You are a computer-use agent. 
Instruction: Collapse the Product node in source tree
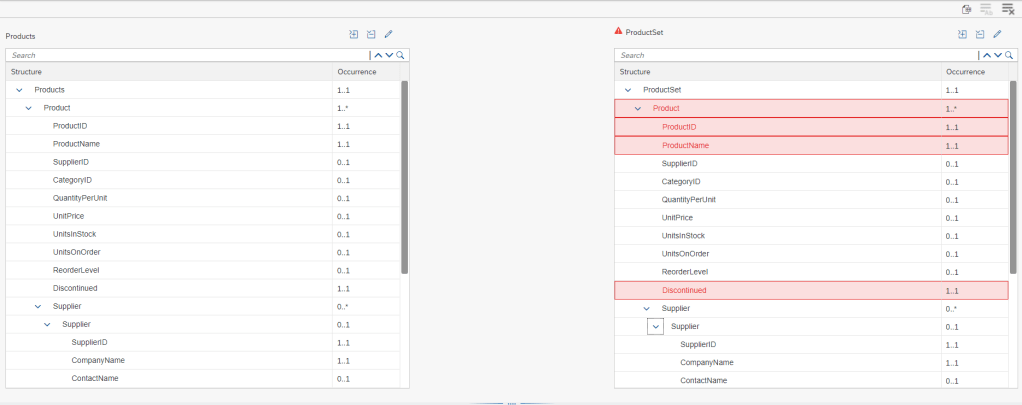[x=29, y=108]
